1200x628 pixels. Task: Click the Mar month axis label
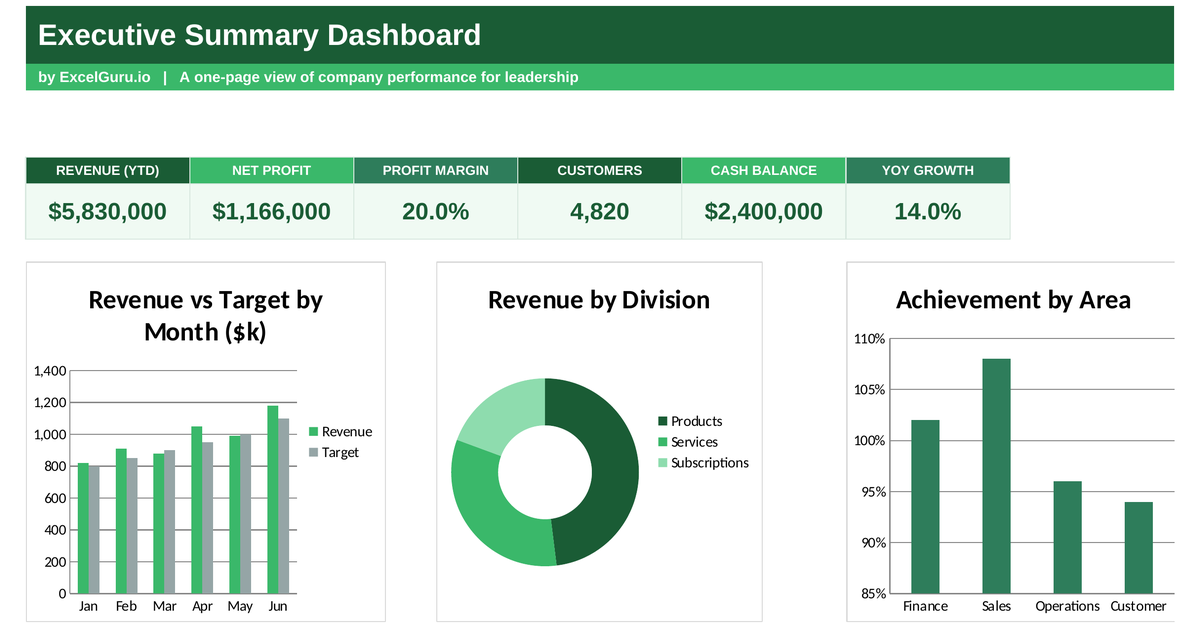(164, 607)
